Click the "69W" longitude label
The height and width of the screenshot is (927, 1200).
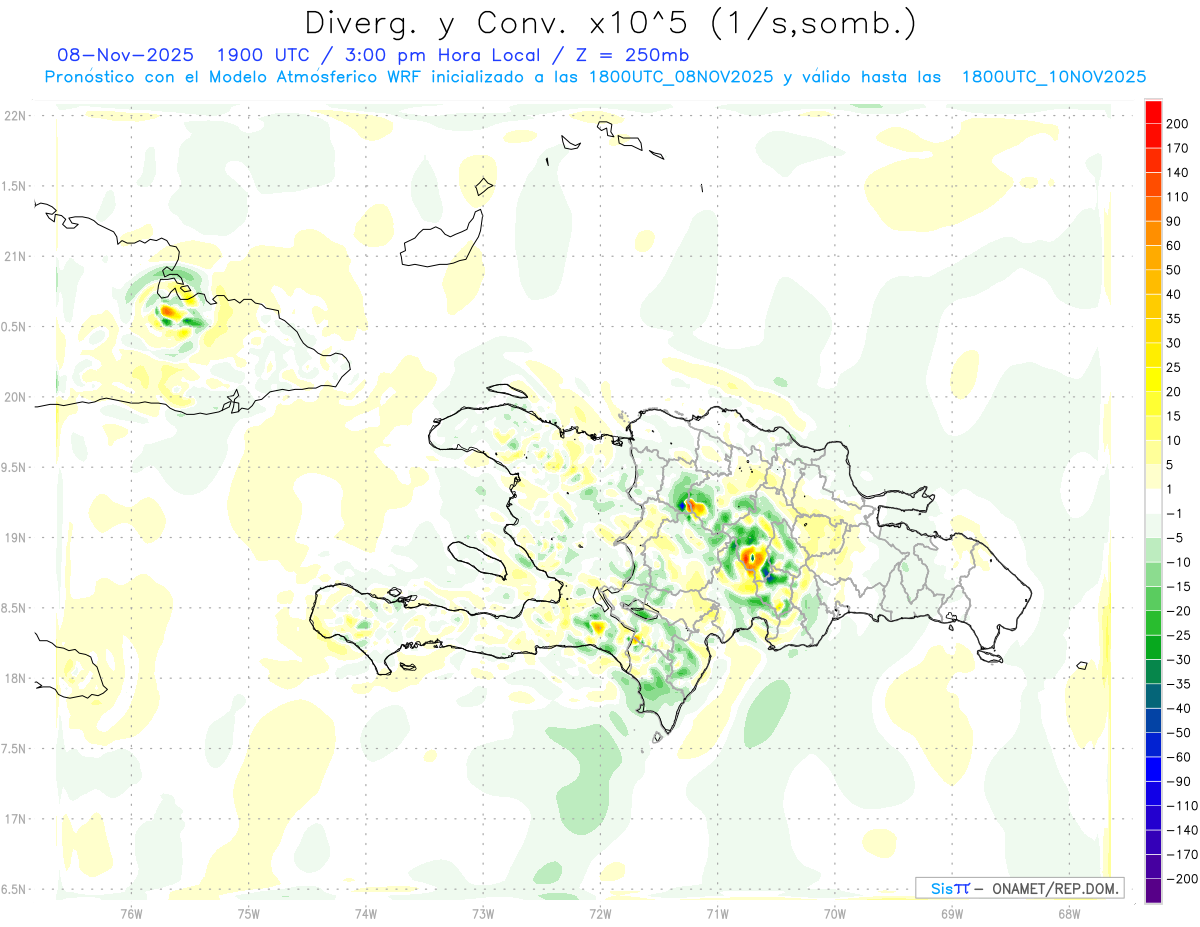[x=951, y=914]
